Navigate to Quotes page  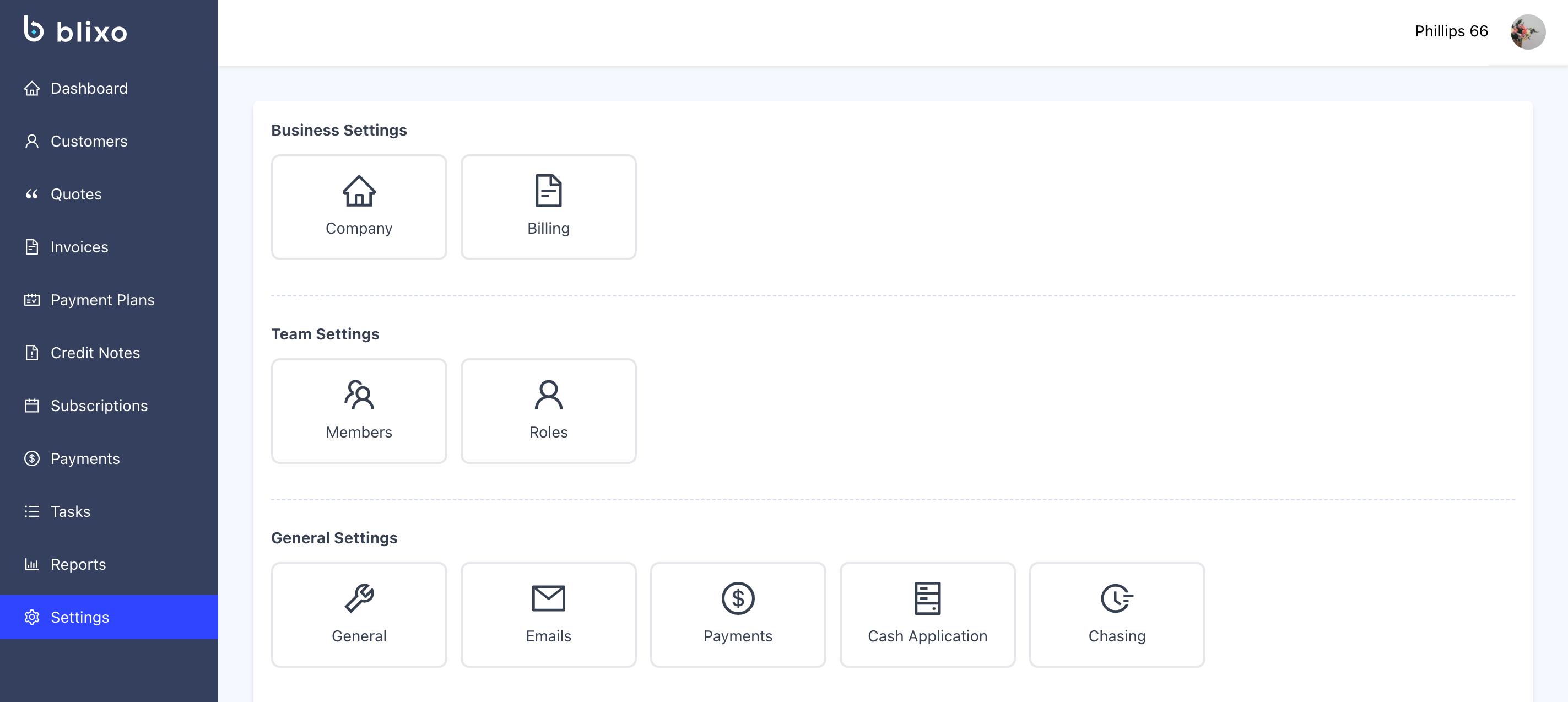tap(76, 194)
